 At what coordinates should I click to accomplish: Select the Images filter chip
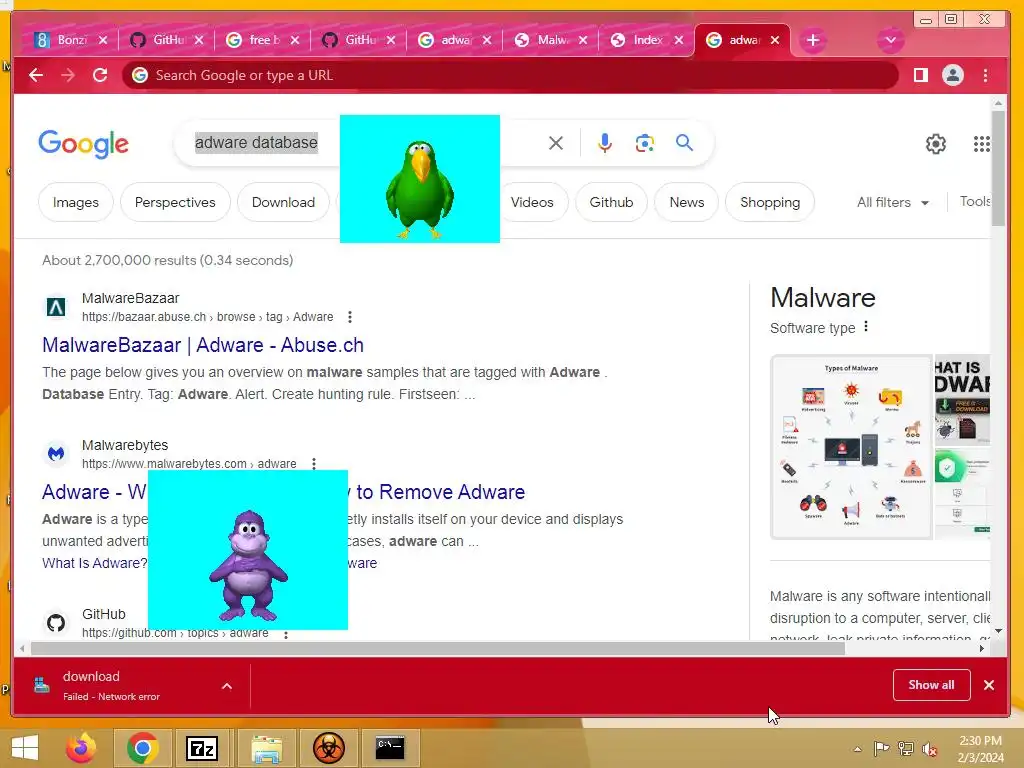pos(76,202)
